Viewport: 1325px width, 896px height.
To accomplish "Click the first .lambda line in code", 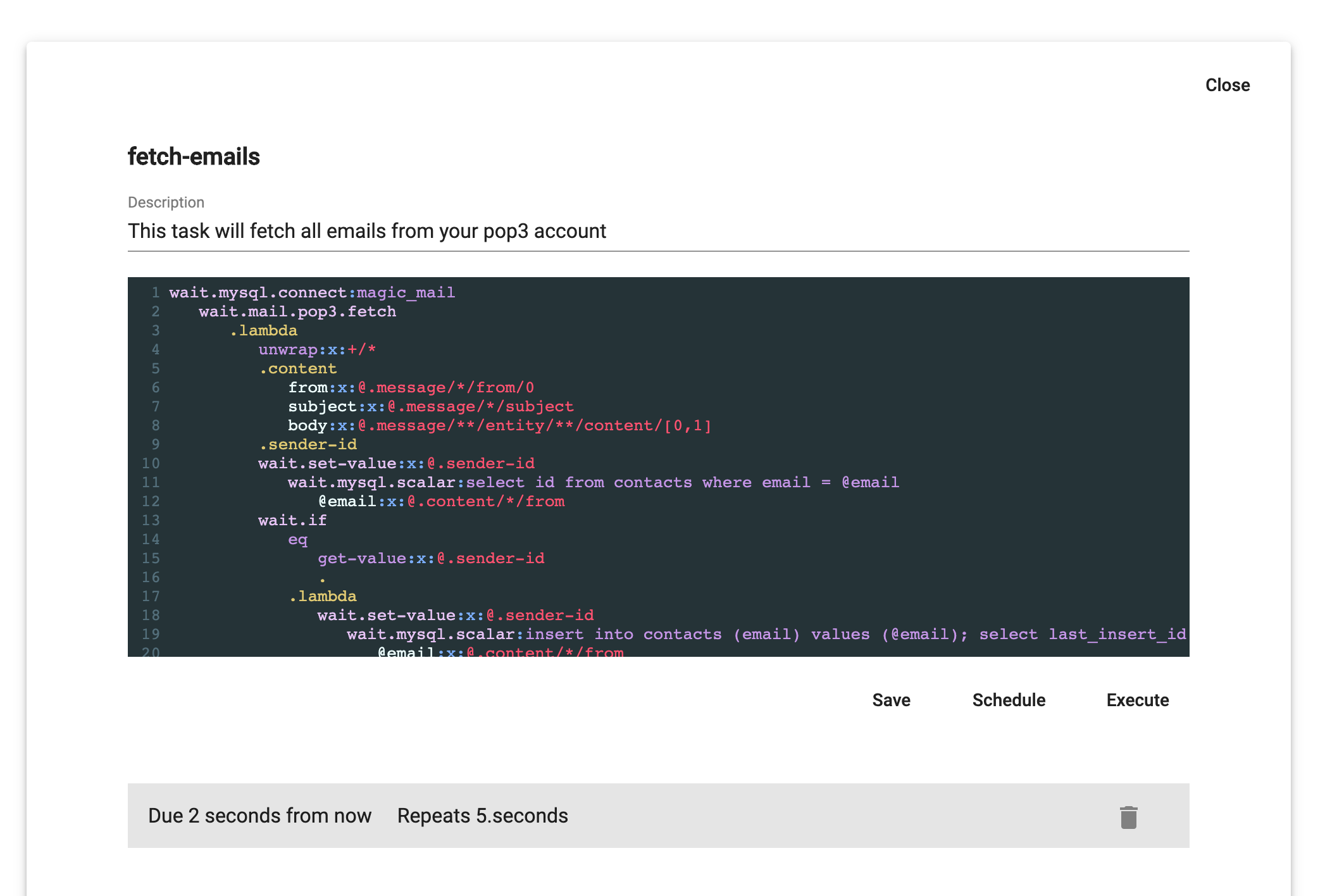I will [263, 330].
